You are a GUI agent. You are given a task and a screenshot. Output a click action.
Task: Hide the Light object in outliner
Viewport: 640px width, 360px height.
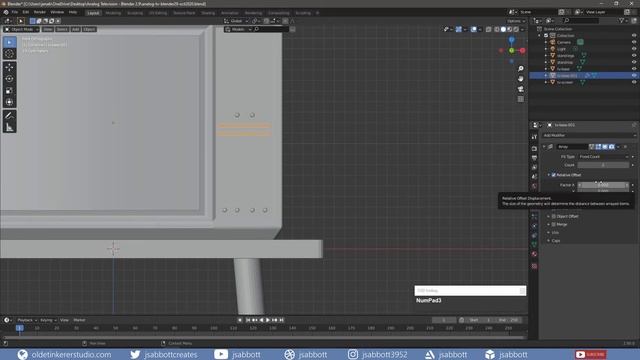click(634, 49)
